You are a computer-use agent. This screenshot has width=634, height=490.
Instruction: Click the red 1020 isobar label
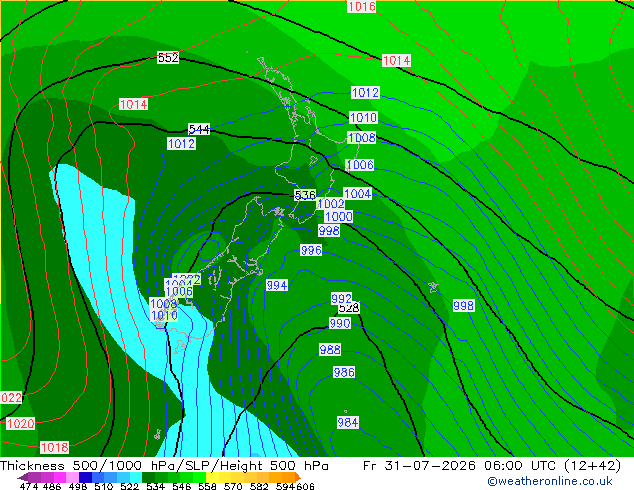pos(21,424)
